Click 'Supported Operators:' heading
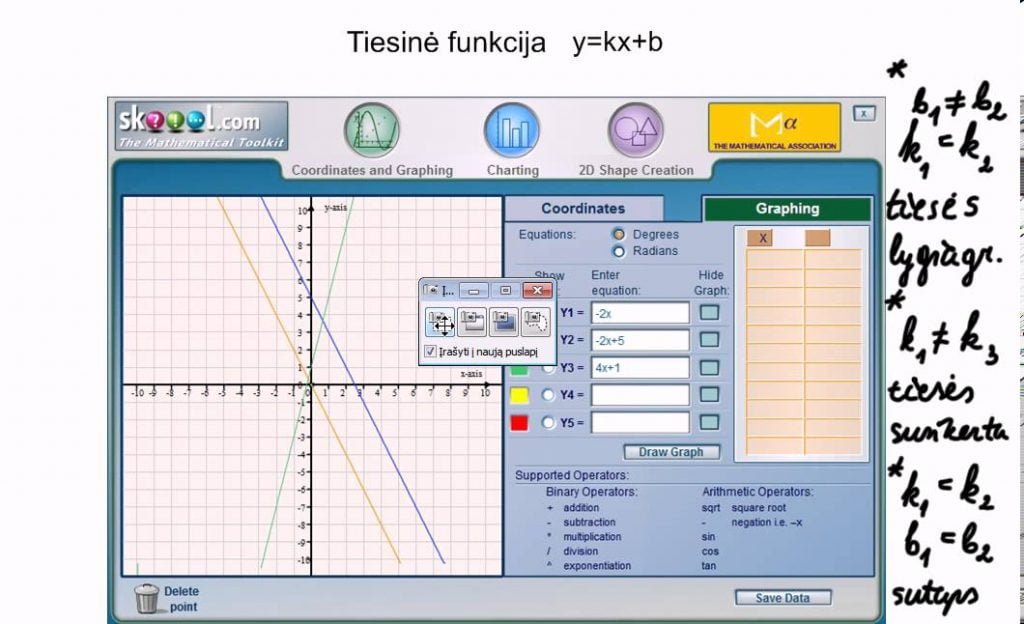Image resolution: width=1024 pixels, height=624 pixels. tap(572, 475)
